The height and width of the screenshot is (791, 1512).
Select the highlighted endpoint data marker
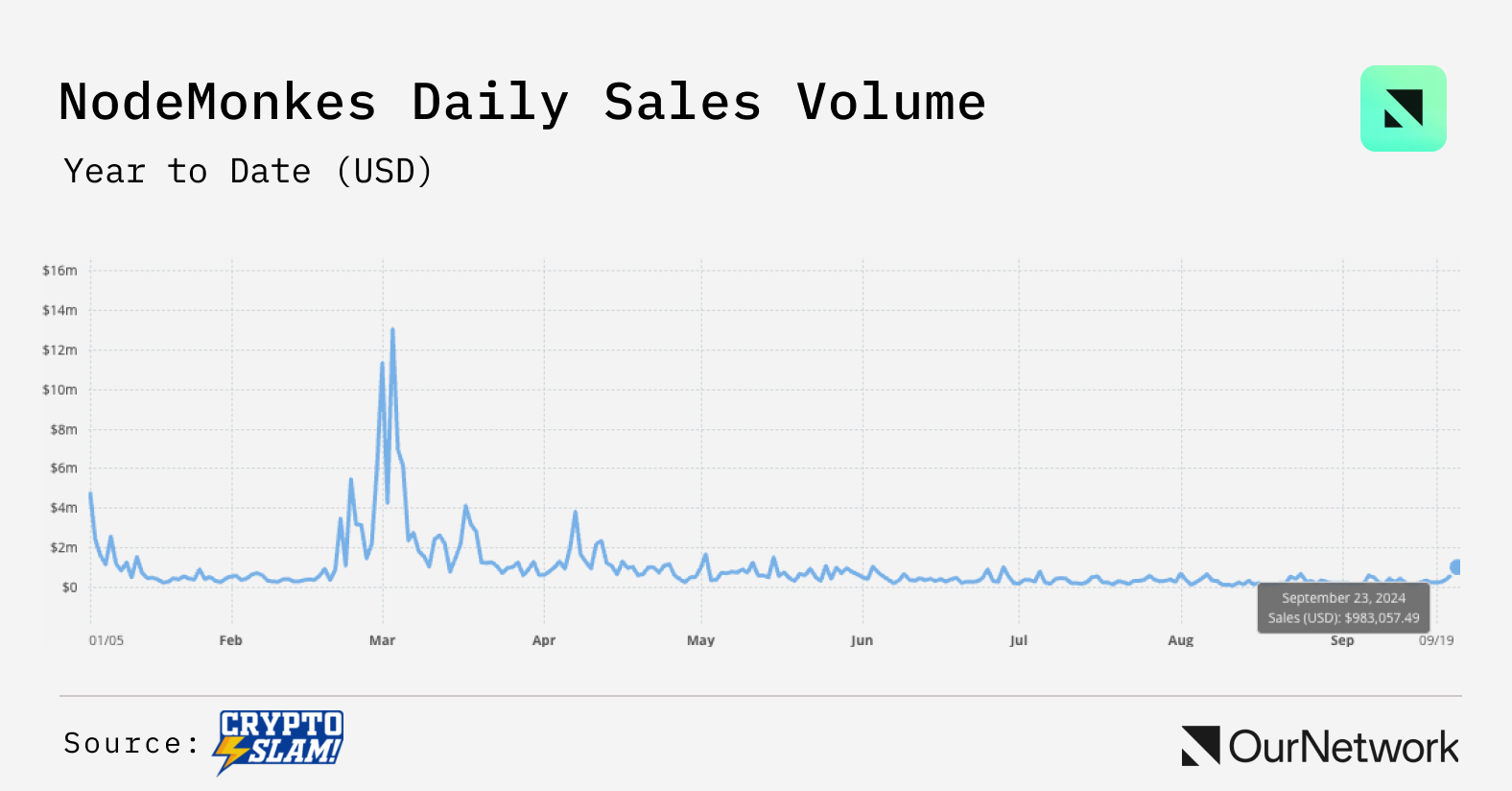click(x=1456, y=567)
